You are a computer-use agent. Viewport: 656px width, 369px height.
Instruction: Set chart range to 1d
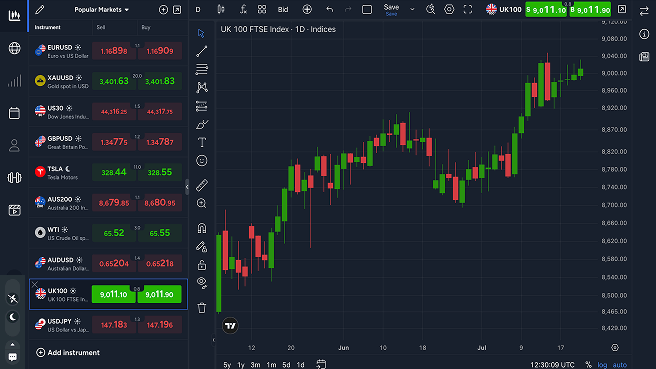(300, 365)
